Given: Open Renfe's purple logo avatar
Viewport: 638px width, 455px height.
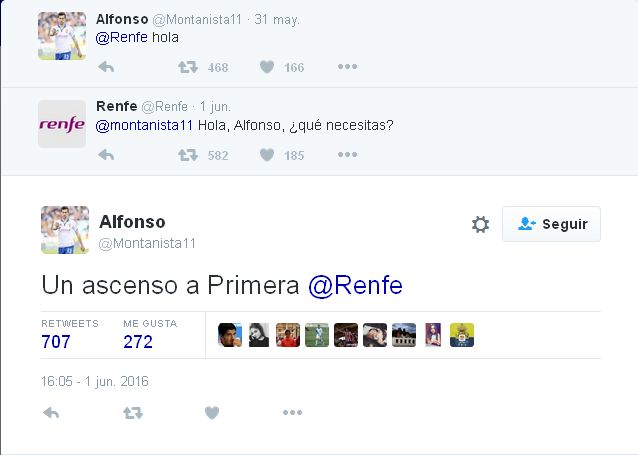Looking at the screenshot, I should 62,124.
